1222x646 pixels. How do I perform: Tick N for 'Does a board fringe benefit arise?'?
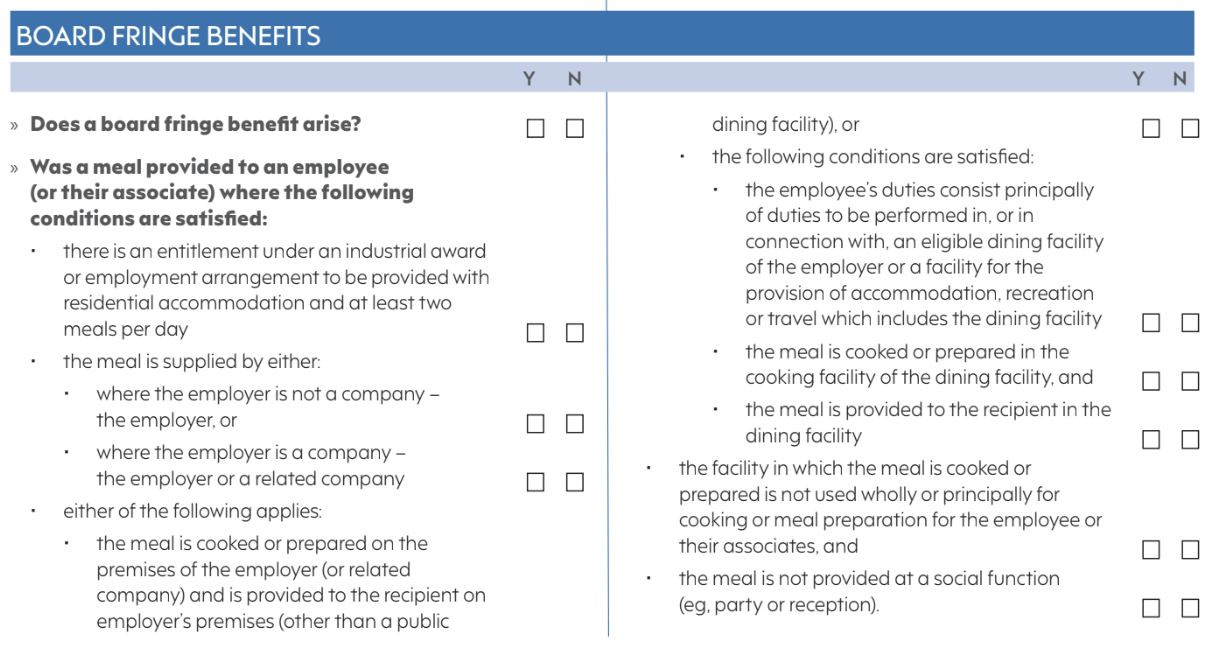[x=574, y=129]
